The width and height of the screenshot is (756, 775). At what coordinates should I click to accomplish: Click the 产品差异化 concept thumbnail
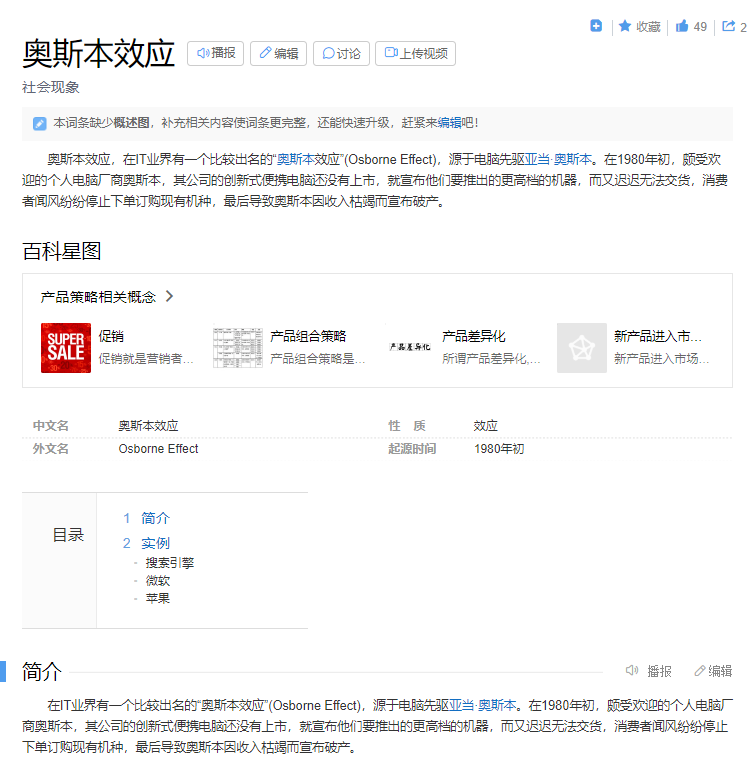(410, 348)
